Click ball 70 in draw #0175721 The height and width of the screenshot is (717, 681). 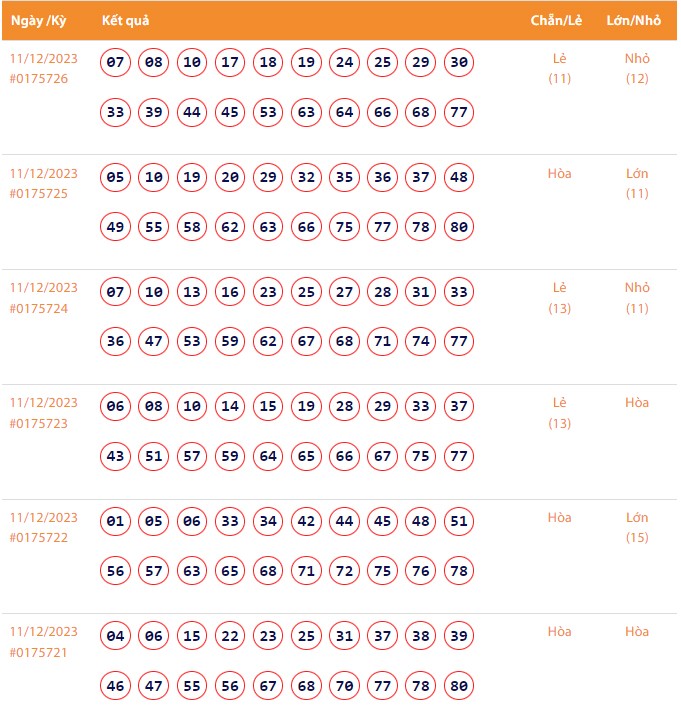click(345, 686)
